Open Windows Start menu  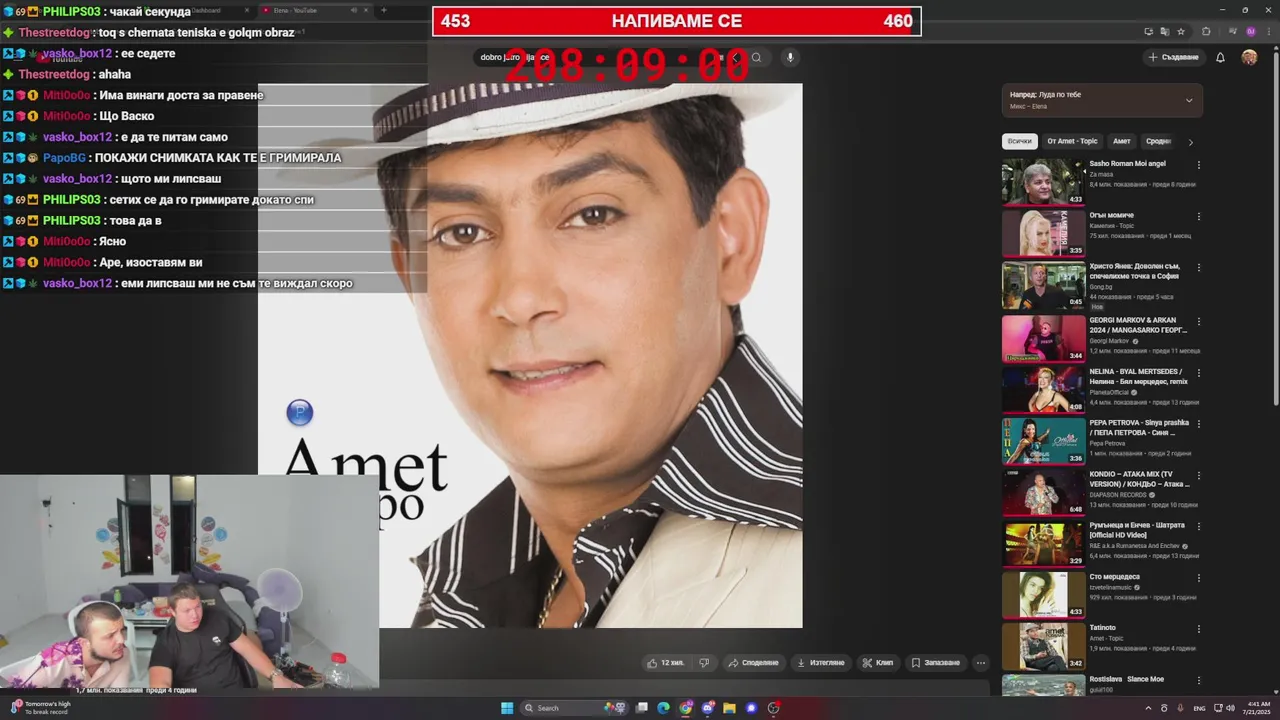507,708
